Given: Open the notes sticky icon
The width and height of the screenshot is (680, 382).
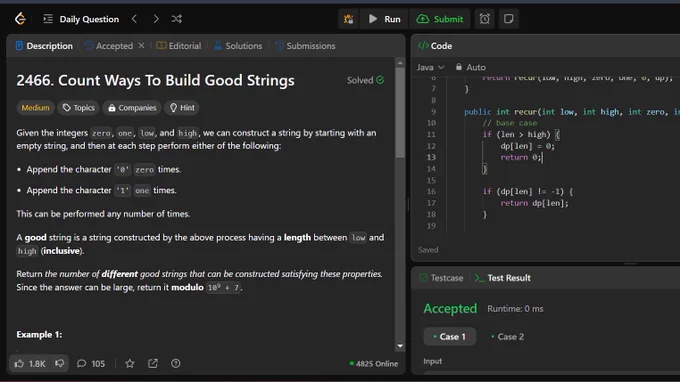Looking at the screenshot, I should tap(508, 19).
